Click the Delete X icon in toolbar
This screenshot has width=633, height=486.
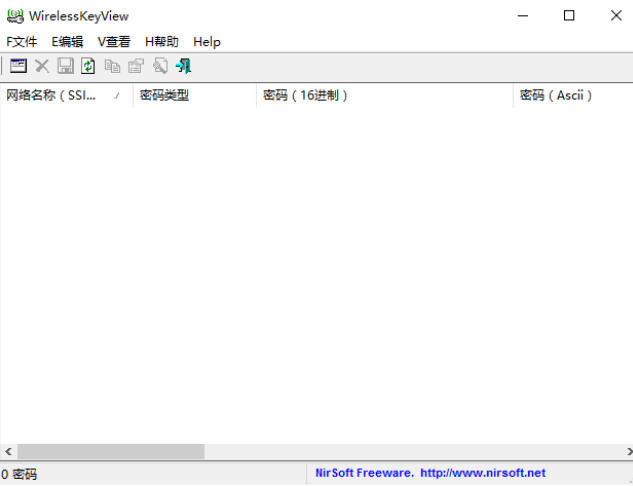point(42,66)
